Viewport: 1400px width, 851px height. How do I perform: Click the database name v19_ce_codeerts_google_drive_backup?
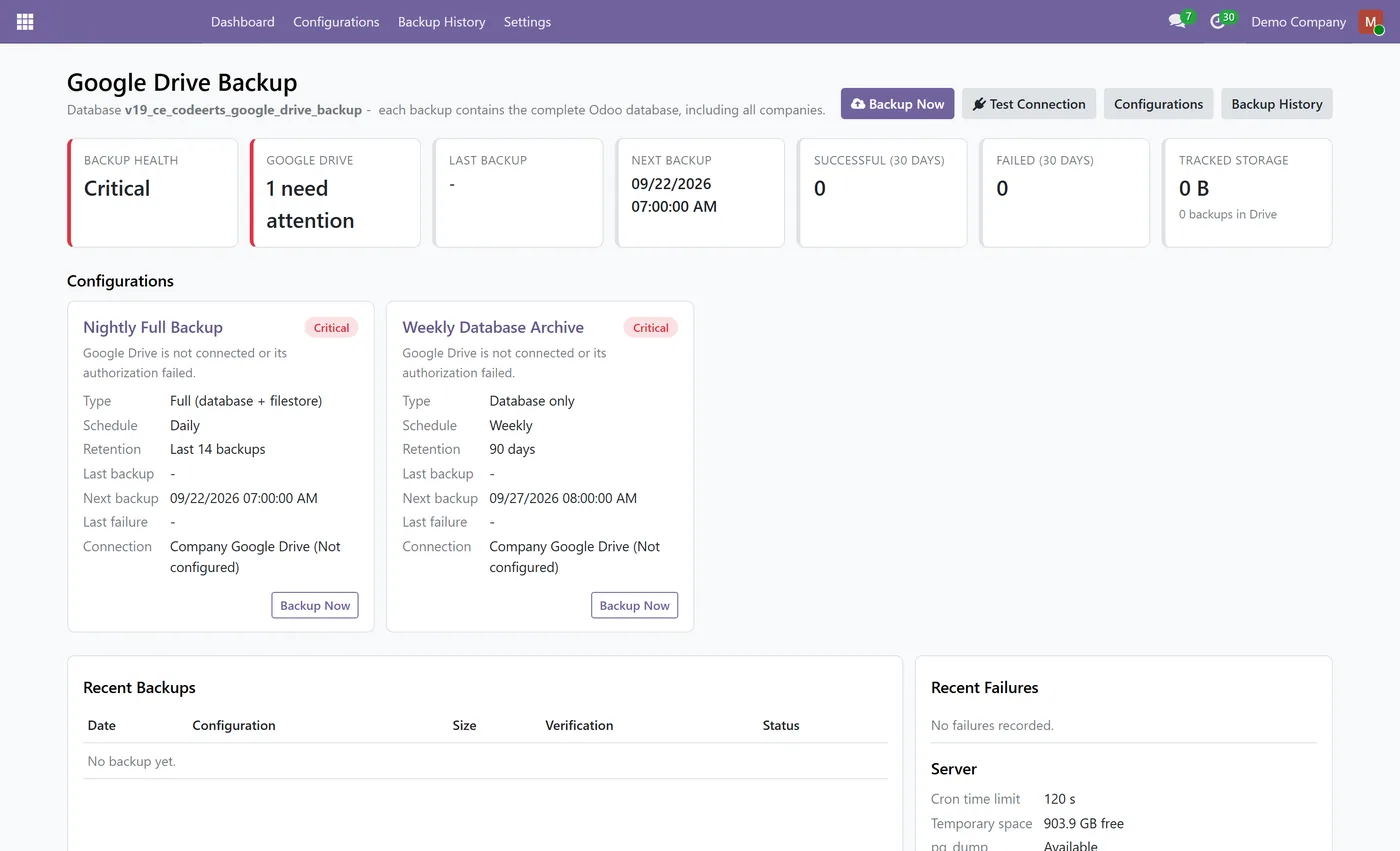click(243, 110)
